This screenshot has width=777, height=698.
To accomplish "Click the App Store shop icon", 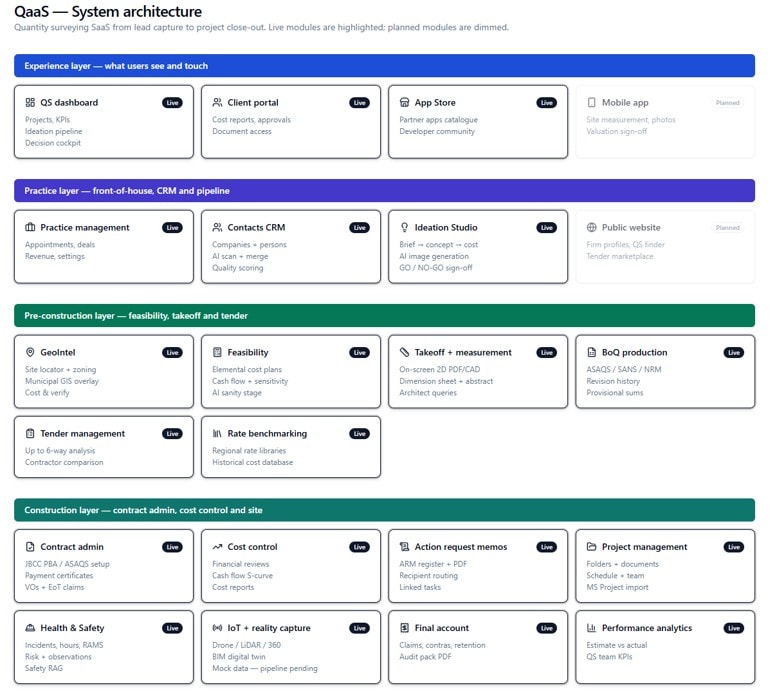I will pos(404,103).
